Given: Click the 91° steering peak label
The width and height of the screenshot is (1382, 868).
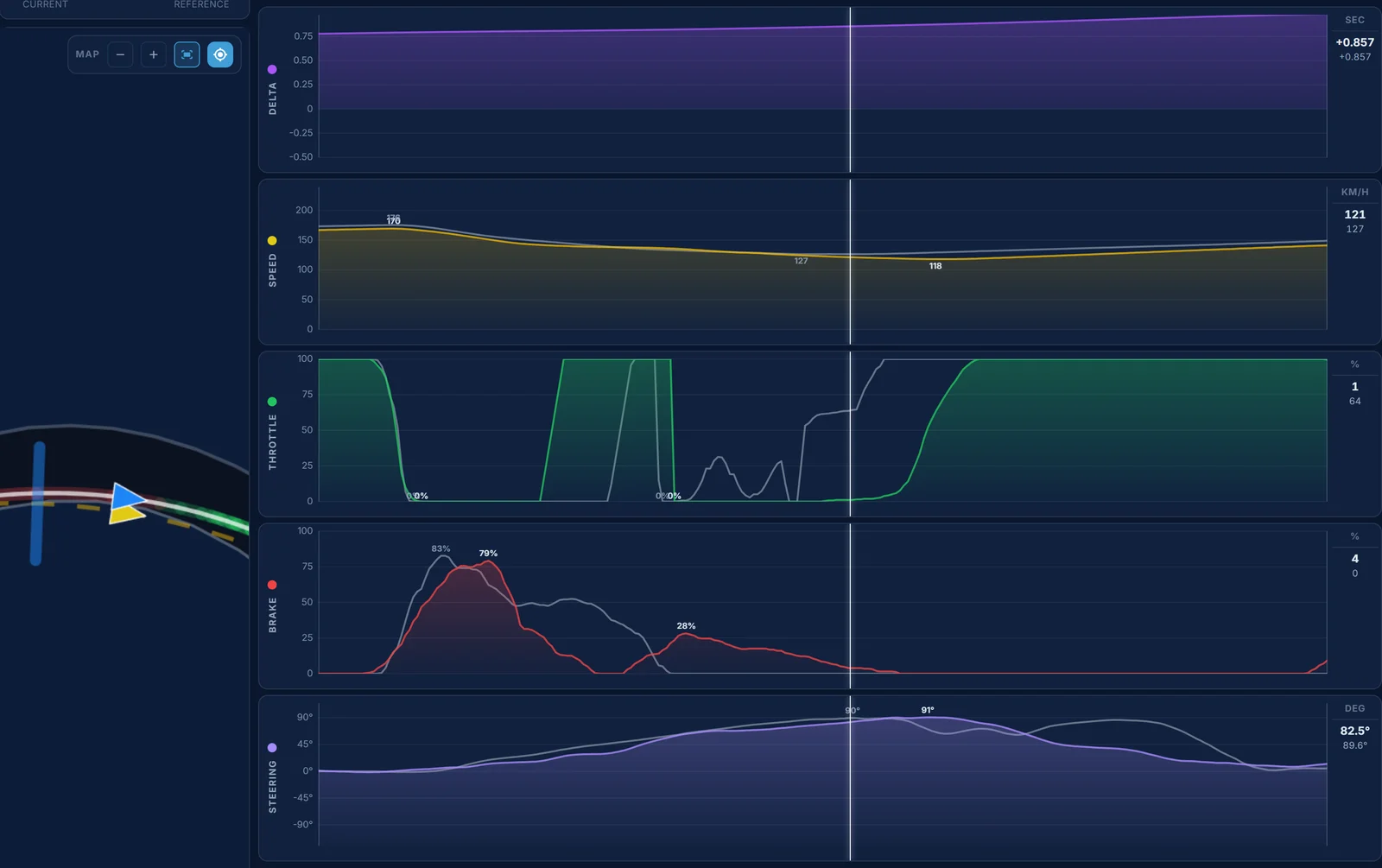Looking at the screenshot, I should pyautogui.click(x=928, y=710).
